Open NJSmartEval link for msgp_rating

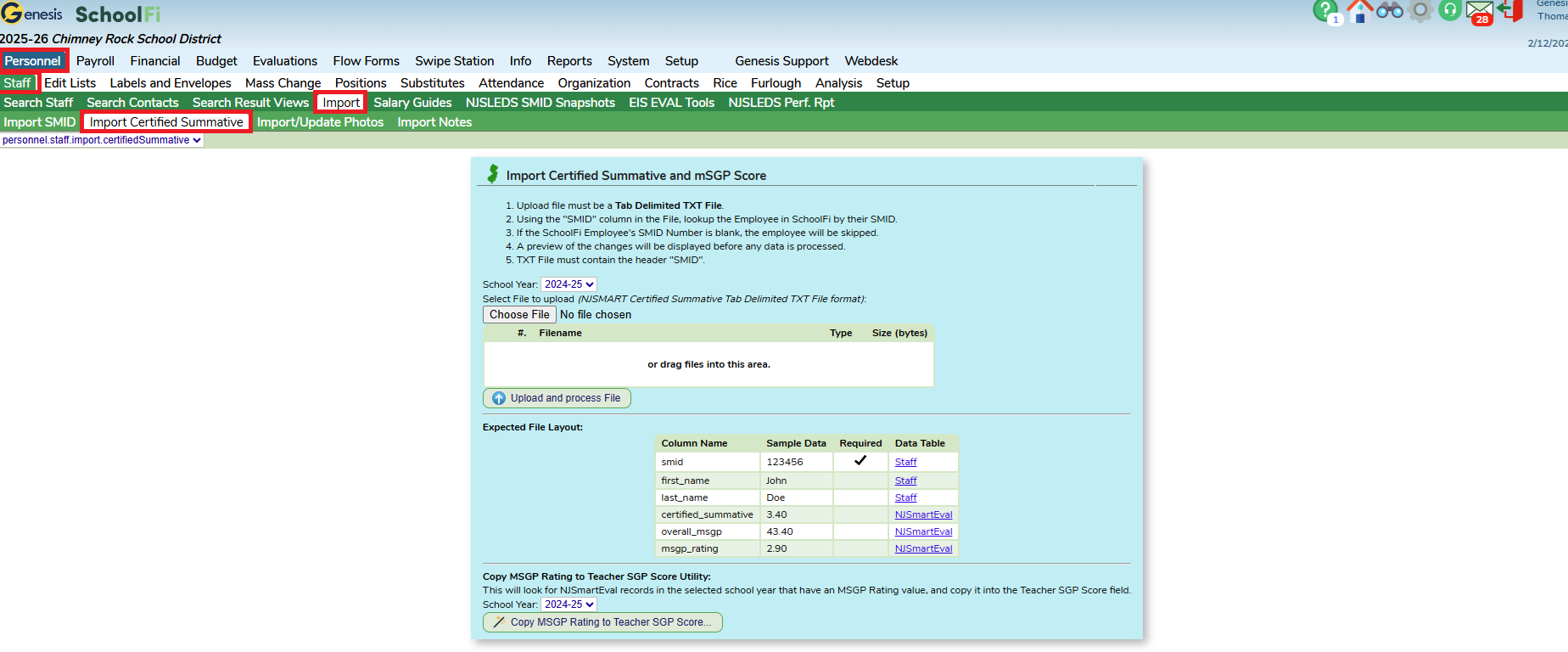[923, 548]
